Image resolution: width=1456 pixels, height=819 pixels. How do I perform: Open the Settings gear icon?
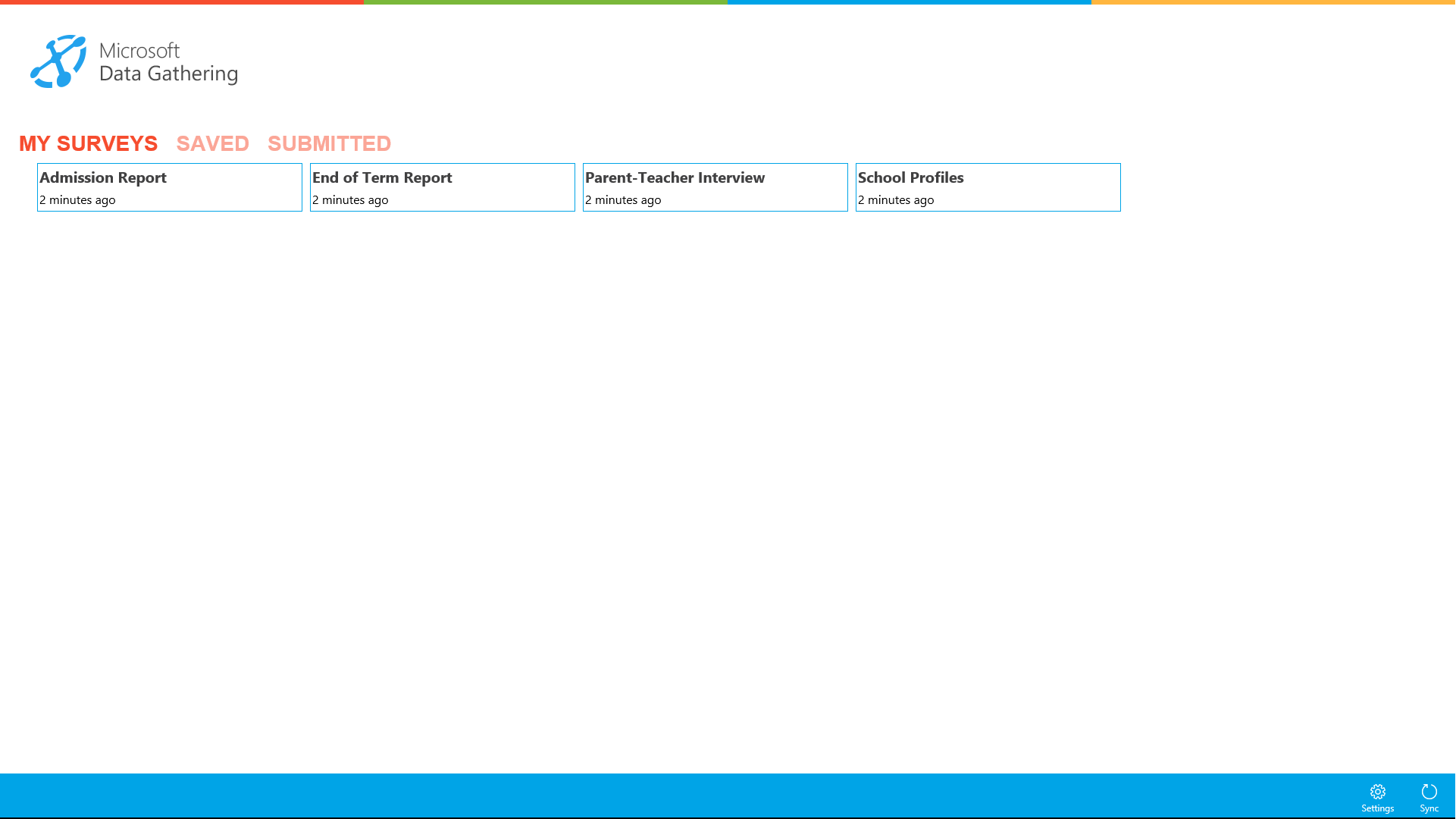point(1377,792)
